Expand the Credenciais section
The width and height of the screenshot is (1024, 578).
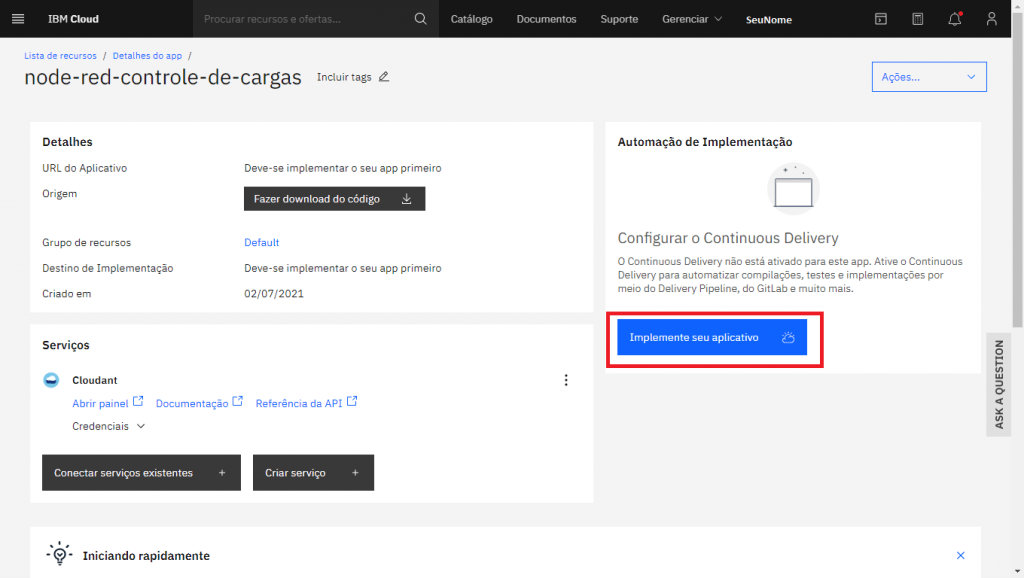pyautogui.click(x=108, y=426)
